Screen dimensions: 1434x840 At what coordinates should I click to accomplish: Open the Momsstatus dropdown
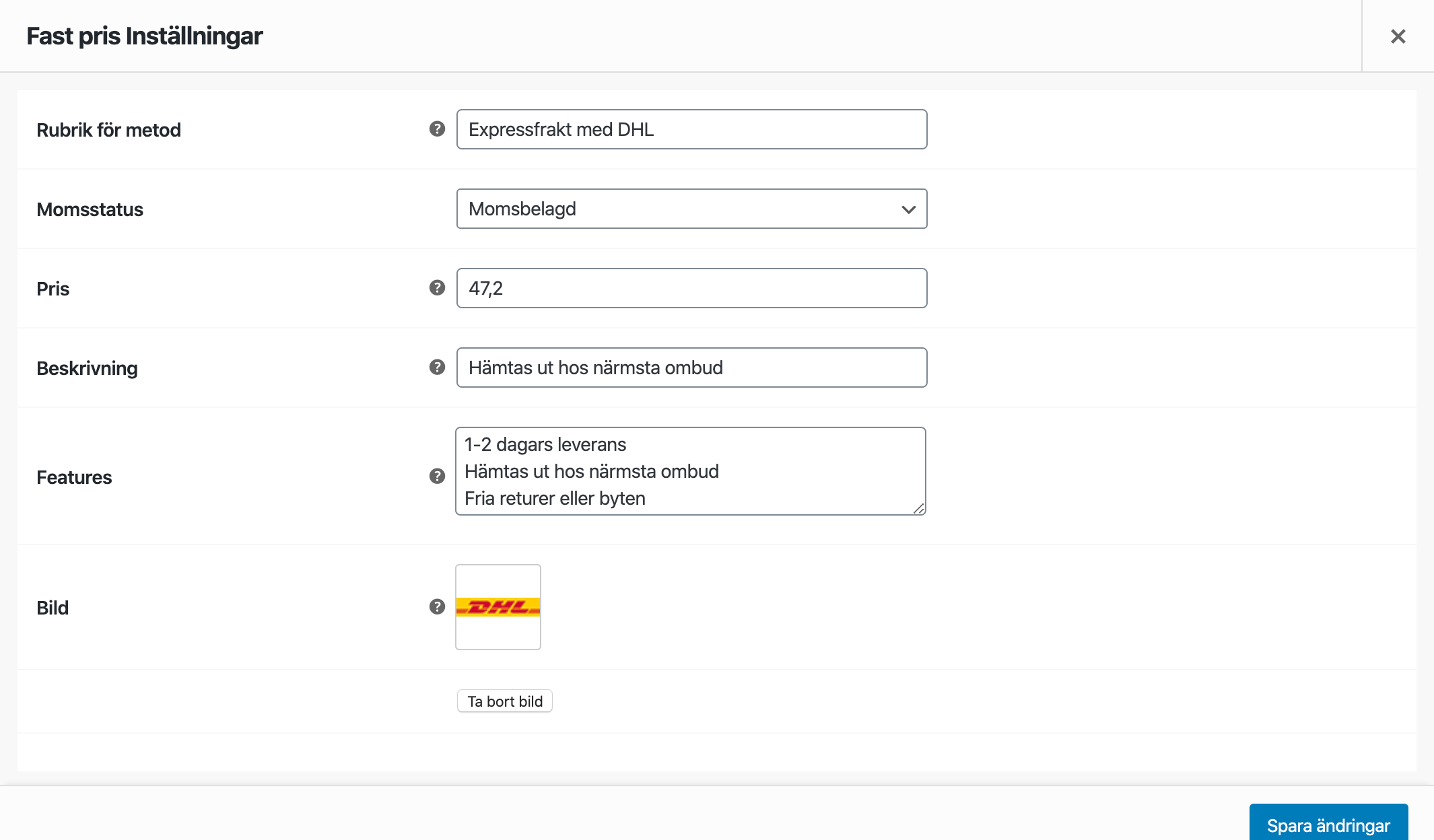[x=691, y=209]
